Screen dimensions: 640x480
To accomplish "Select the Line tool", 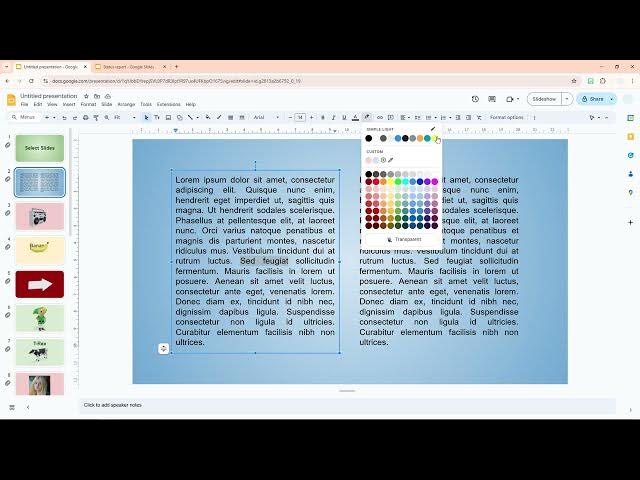I will point(190,118).
